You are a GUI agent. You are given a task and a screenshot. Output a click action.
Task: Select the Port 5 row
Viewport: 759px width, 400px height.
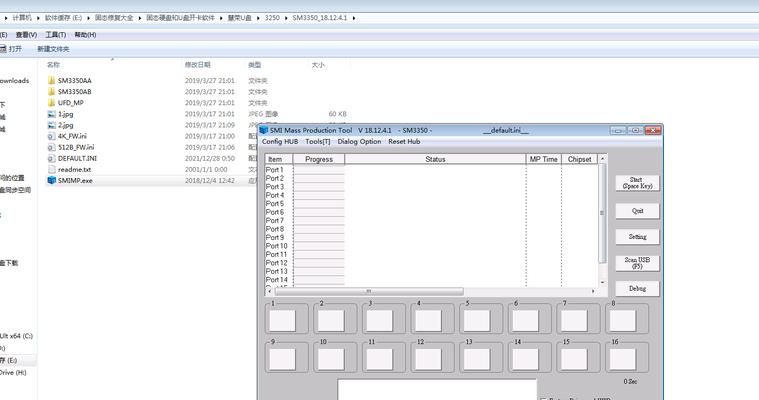pos(431,203)
